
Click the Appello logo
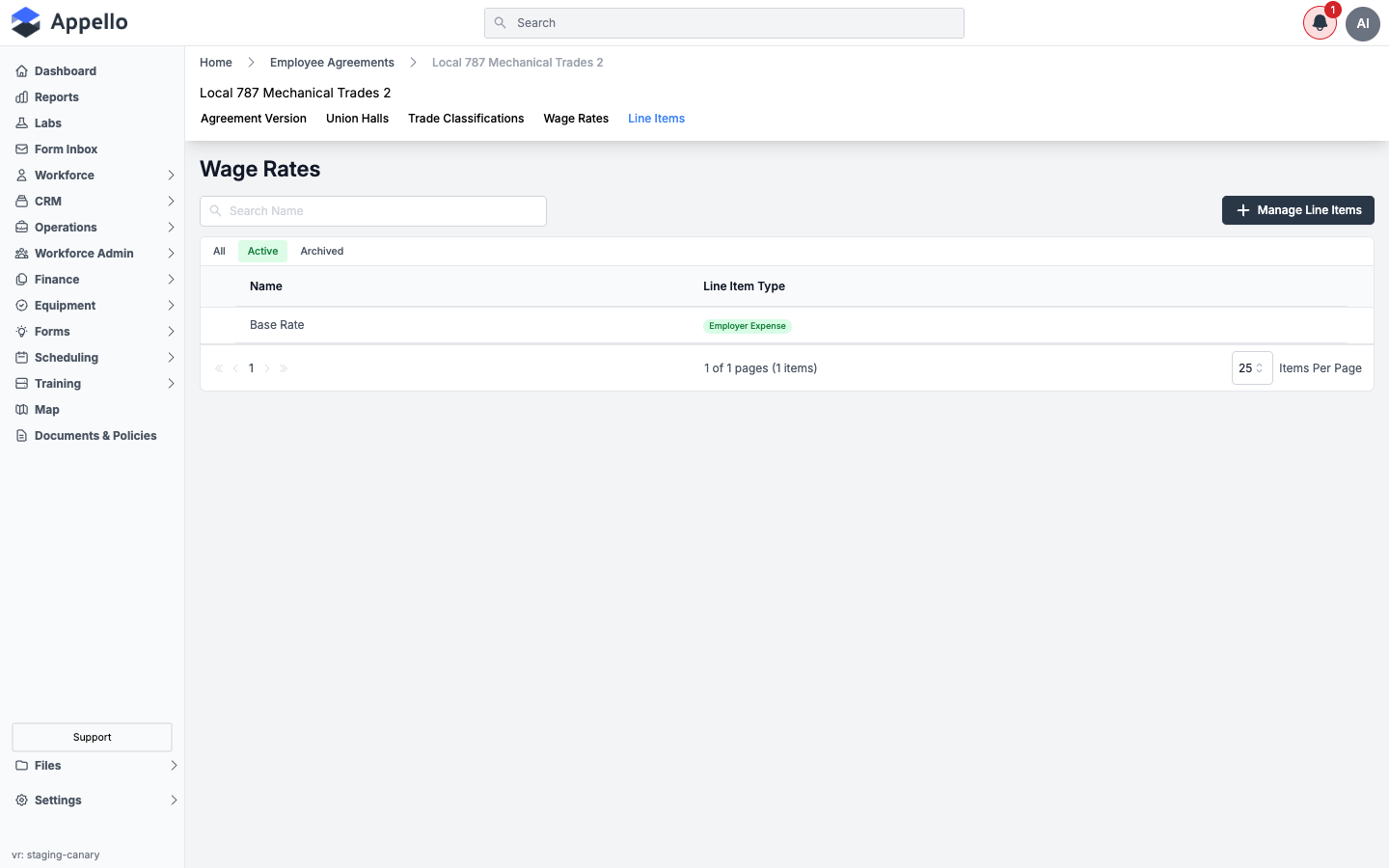(x=69, y=22)
